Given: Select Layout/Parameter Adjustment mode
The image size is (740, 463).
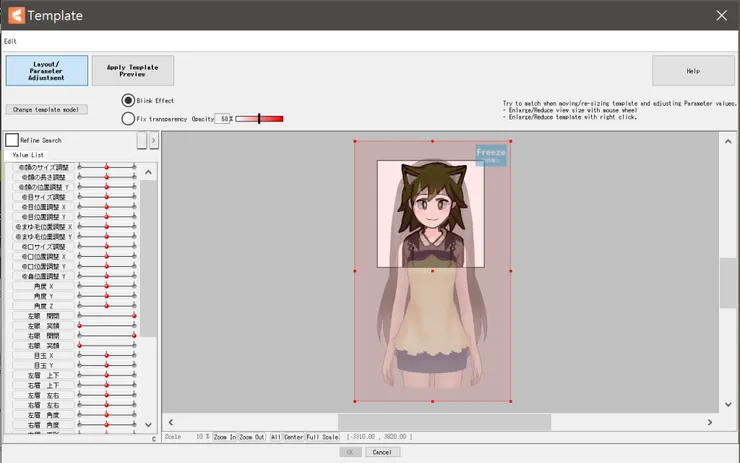Looking at the screenshot, I should (47, 70).
